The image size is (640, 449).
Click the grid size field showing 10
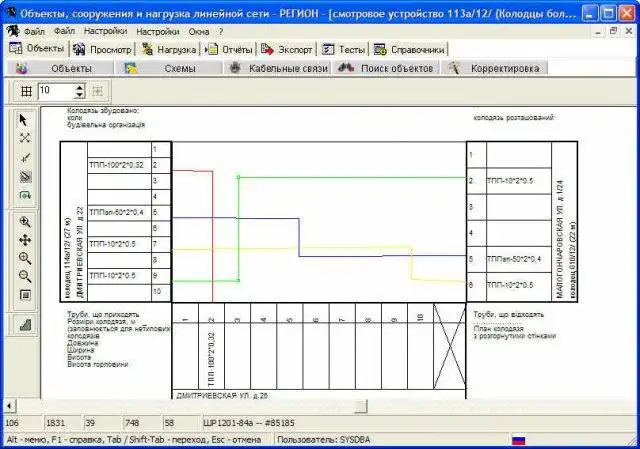coord(57,91)
